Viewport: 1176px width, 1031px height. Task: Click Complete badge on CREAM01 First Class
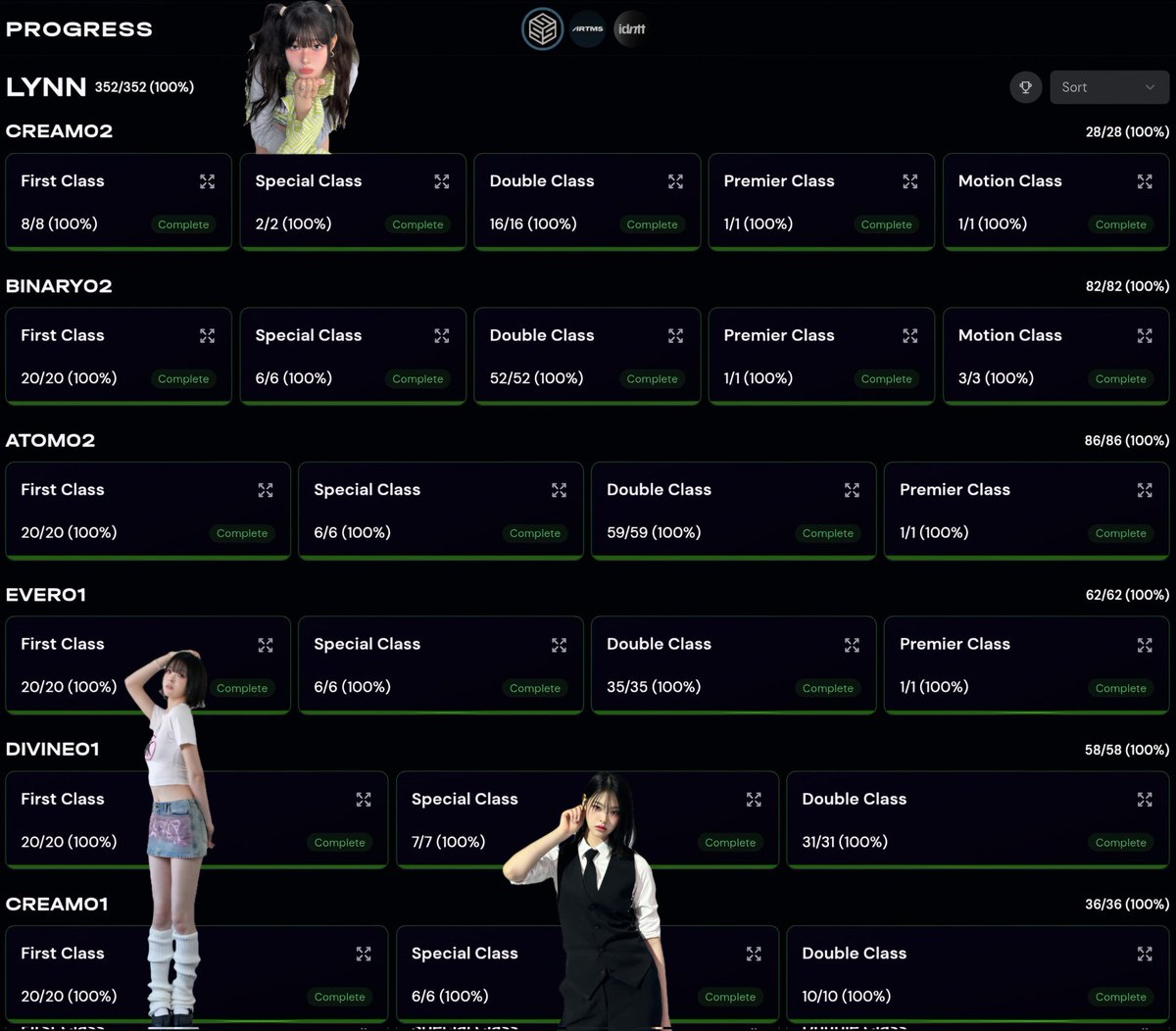339,998
